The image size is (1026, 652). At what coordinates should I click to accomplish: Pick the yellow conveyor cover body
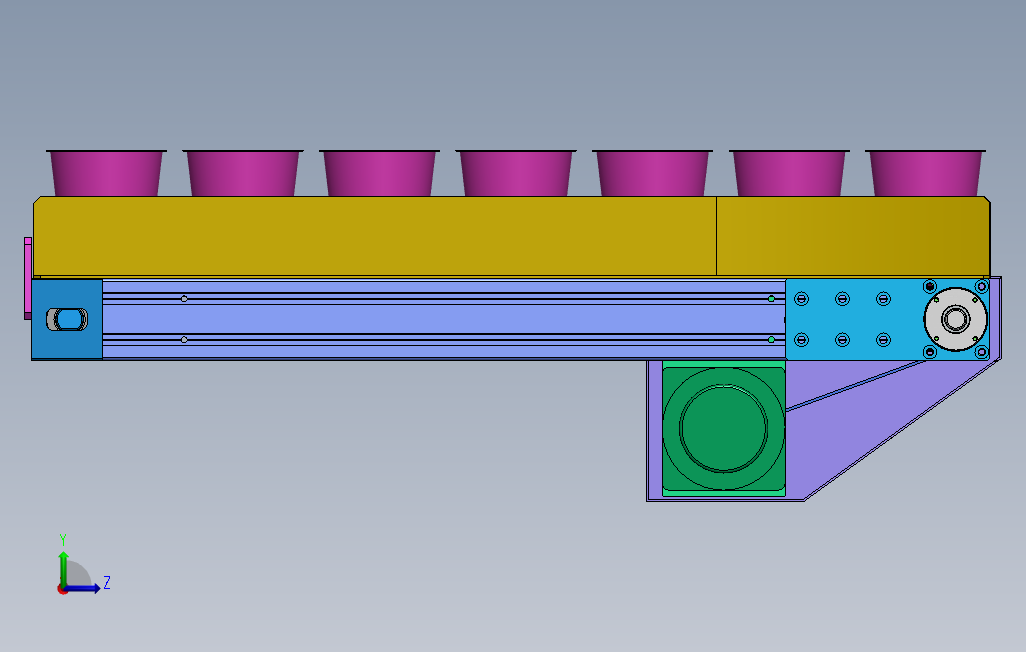click(x=511, y=236)
